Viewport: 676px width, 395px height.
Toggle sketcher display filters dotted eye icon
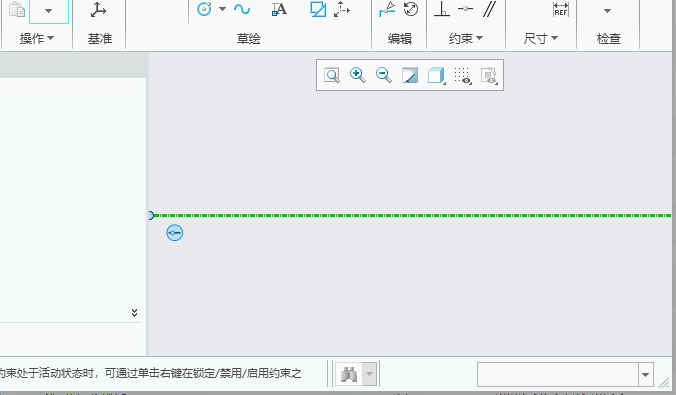(463, 75)
